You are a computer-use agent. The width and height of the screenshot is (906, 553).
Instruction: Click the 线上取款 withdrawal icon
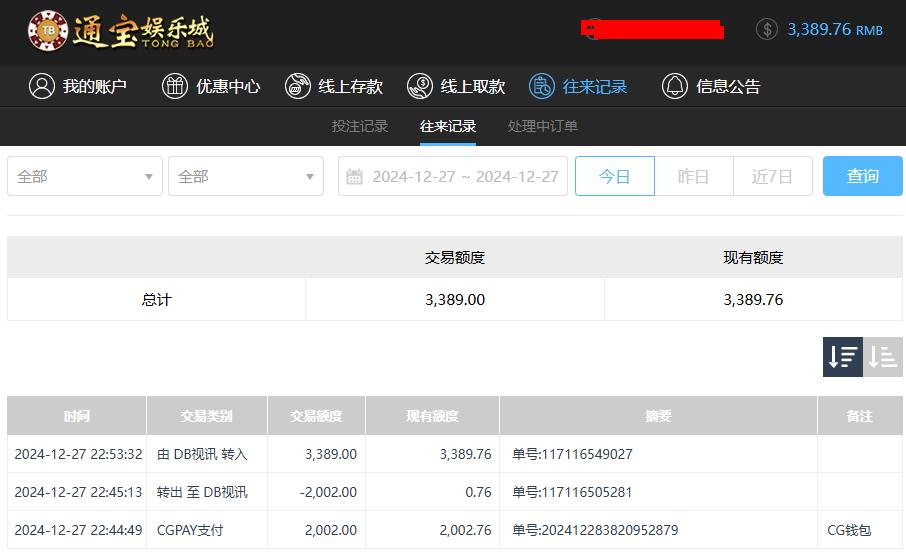[x=419, y=86]
